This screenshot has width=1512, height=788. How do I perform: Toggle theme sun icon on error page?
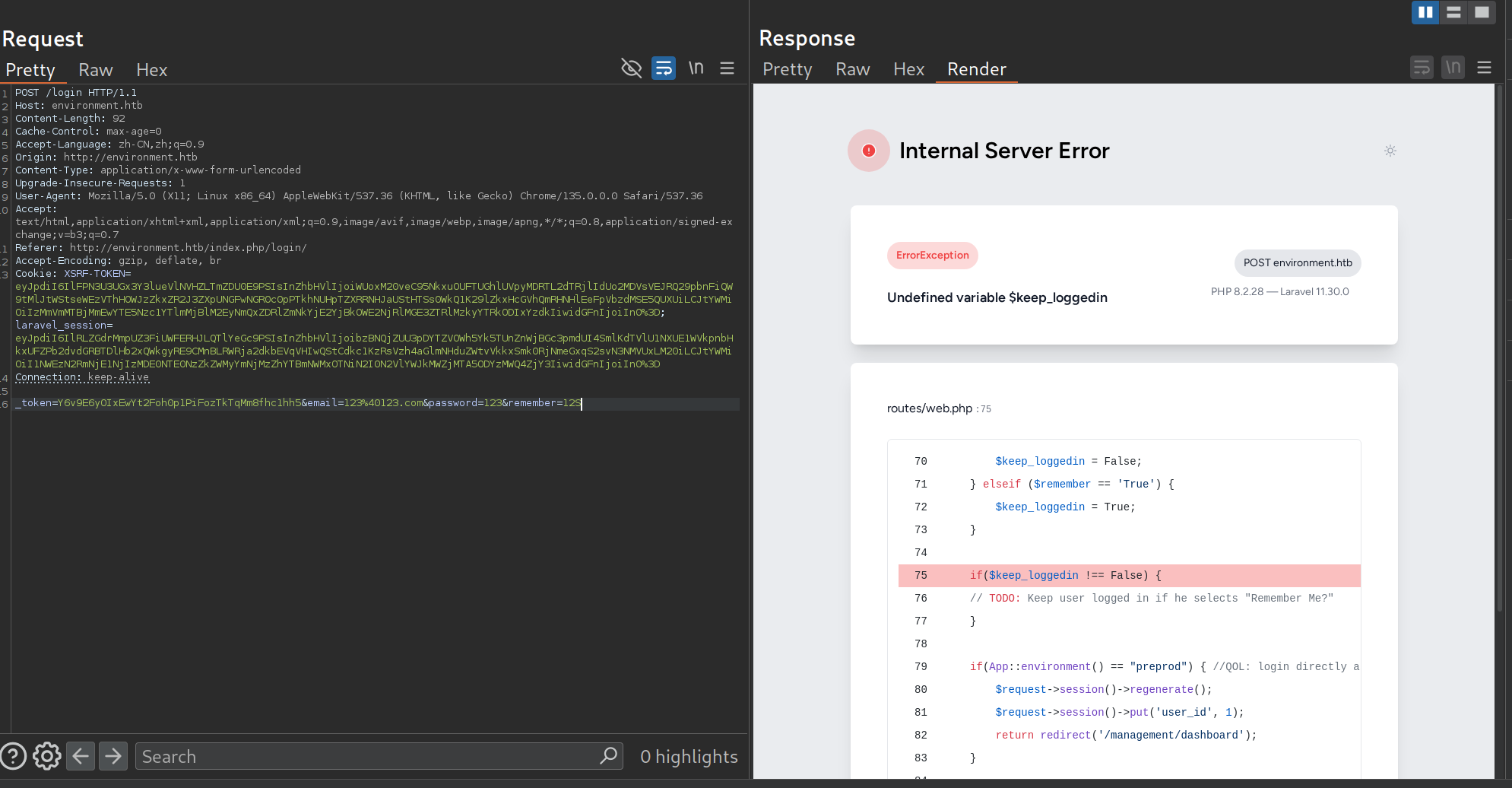point(1390,151)
